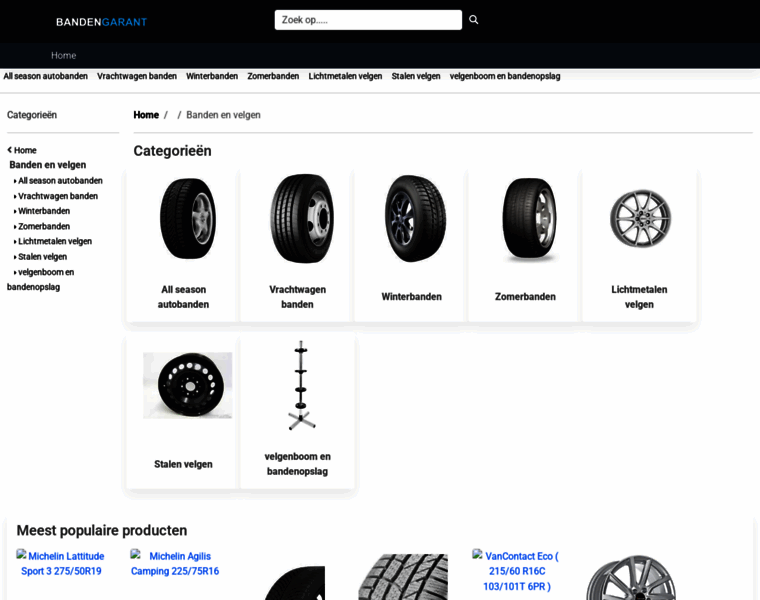This screenshot has height=600, width=760.
Task: Expand Winterbanden in sidebar
Action: click(x=42, y=211)
